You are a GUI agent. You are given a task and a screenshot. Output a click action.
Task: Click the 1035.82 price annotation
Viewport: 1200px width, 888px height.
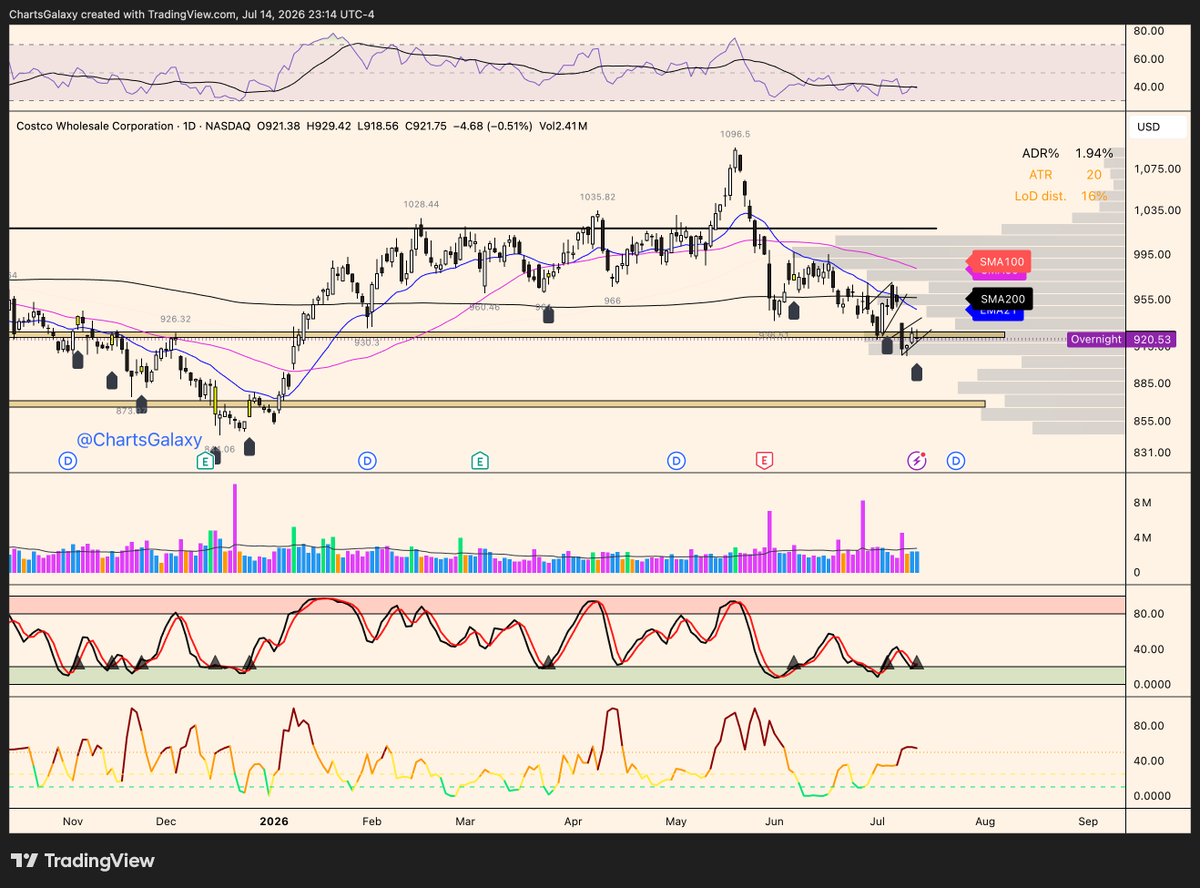click(x=597, y=197)
